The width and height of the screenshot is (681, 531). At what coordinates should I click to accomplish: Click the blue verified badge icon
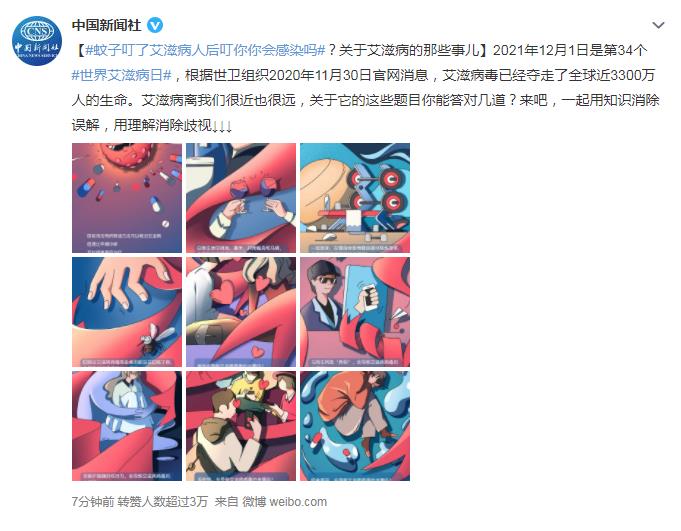point(155,26)
